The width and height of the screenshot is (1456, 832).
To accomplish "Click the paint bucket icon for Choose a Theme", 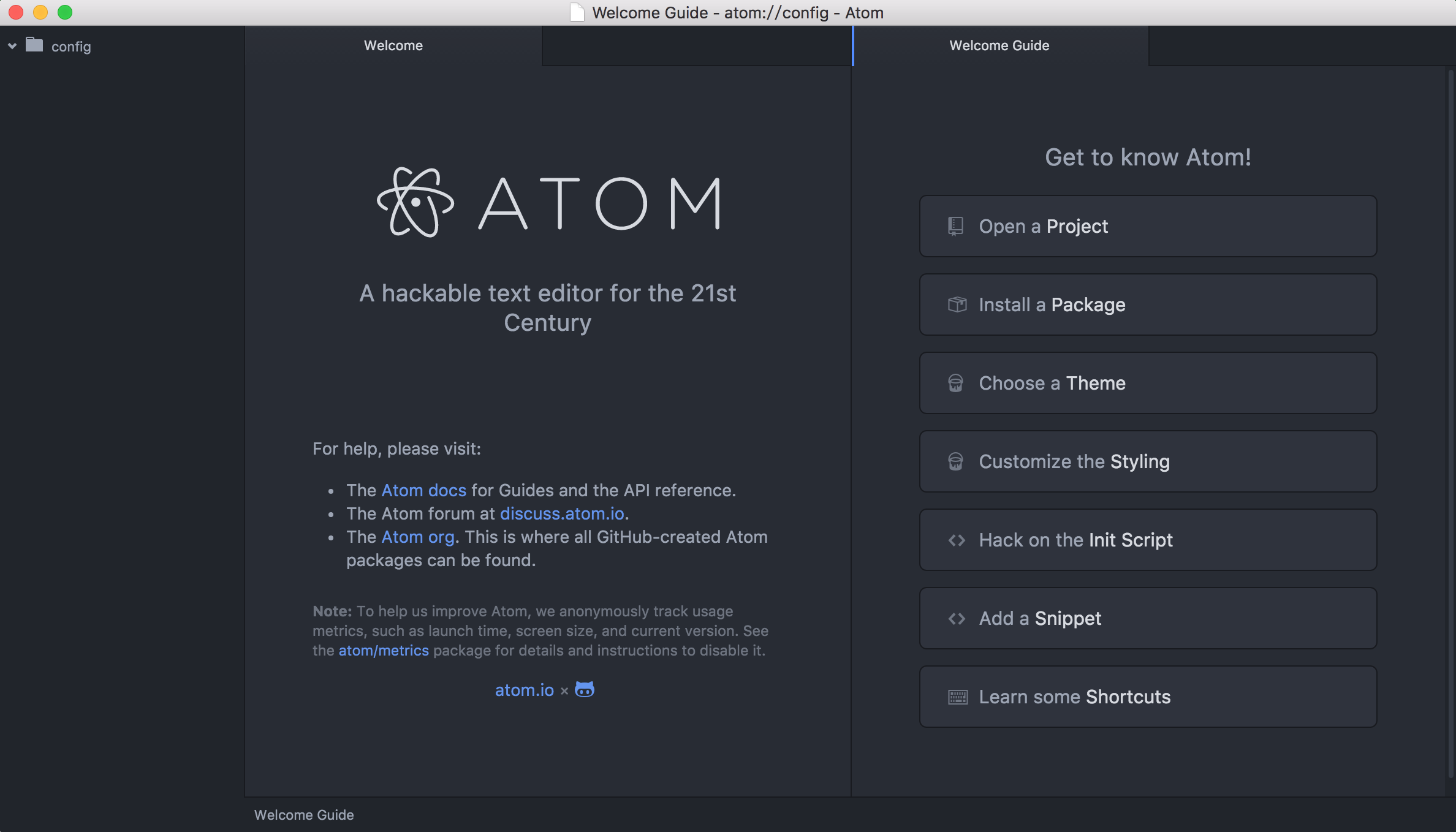I will pos(955,383).
